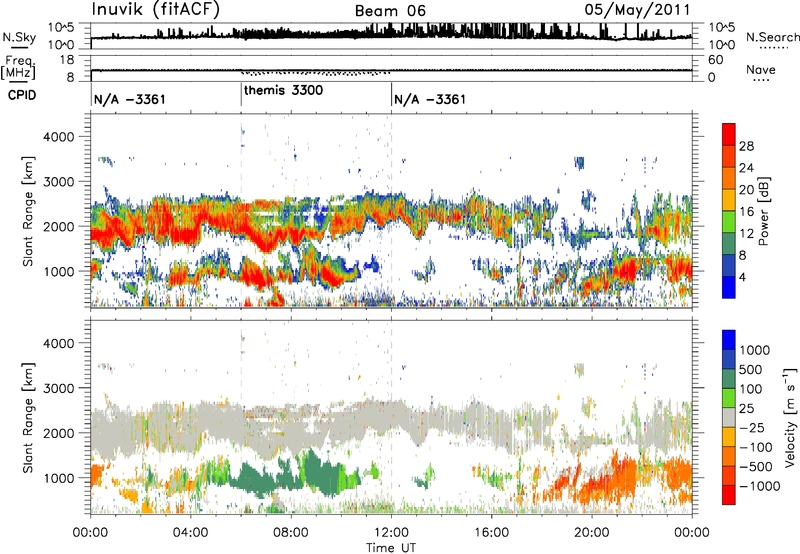Click 'Slant Range [km]' label of Velocity panel
This screenshot has height=554, width=800.
point(28,417)
